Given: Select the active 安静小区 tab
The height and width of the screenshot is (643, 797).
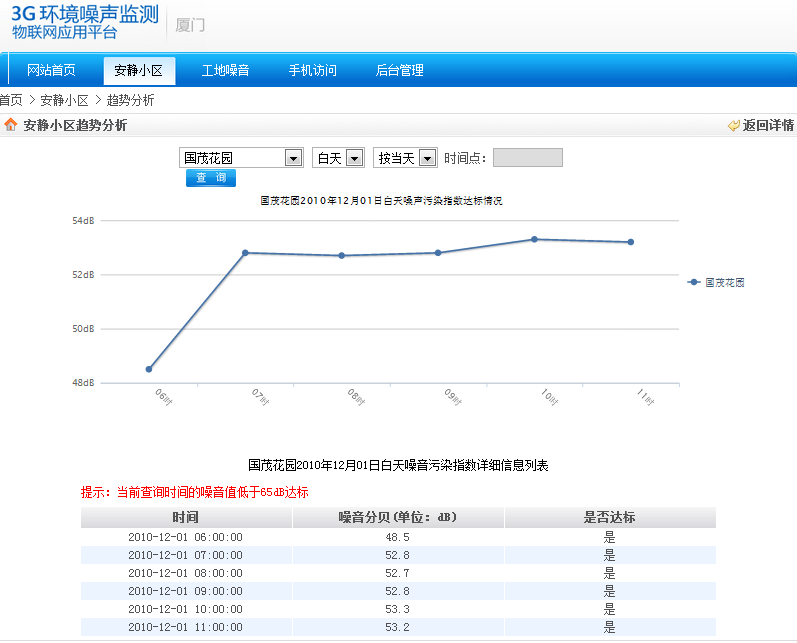Looking at the screenshot, I should [139, 70].
